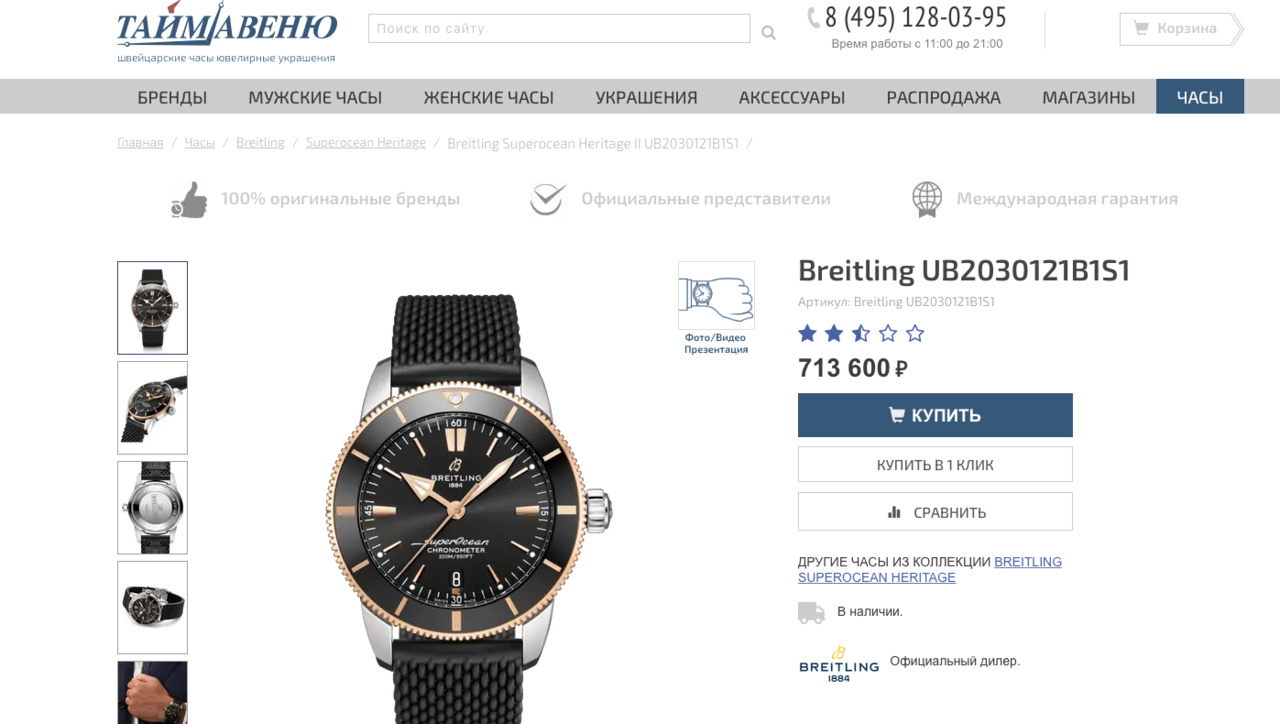Click the Breitling 1884 dealer logo
The height and width of the screenshot is (724, 1280).
tap(838, 664)
